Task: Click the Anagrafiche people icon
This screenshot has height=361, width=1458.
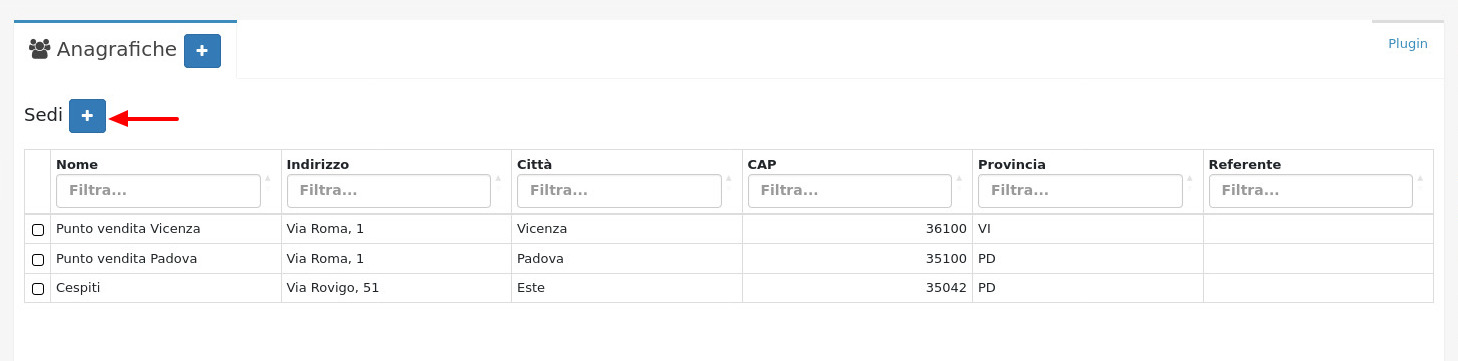Action: click(40, 49)
